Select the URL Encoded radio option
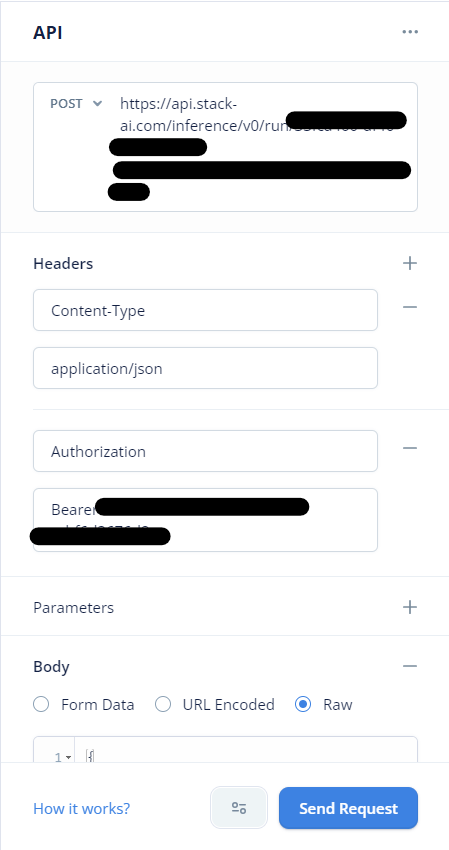 click(x=163, y=704)
